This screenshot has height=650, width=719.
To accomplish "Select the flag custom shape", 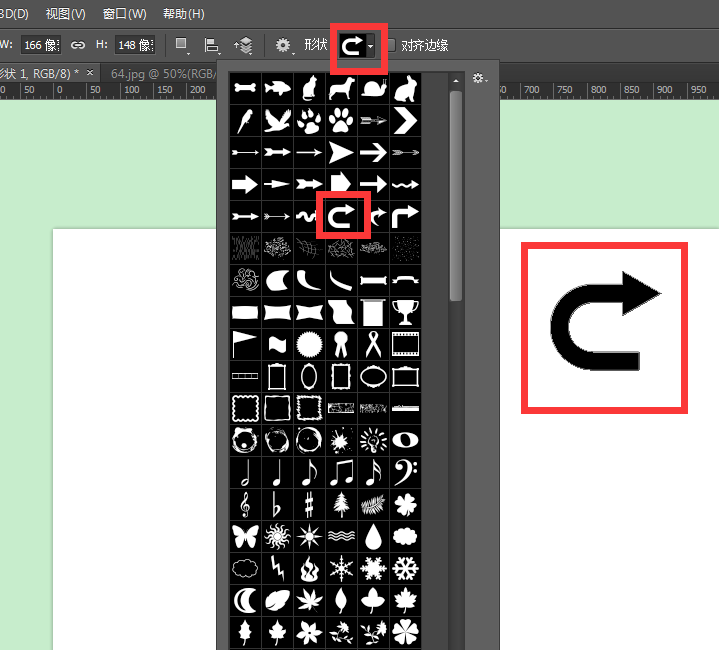I will tap(245, 345).
